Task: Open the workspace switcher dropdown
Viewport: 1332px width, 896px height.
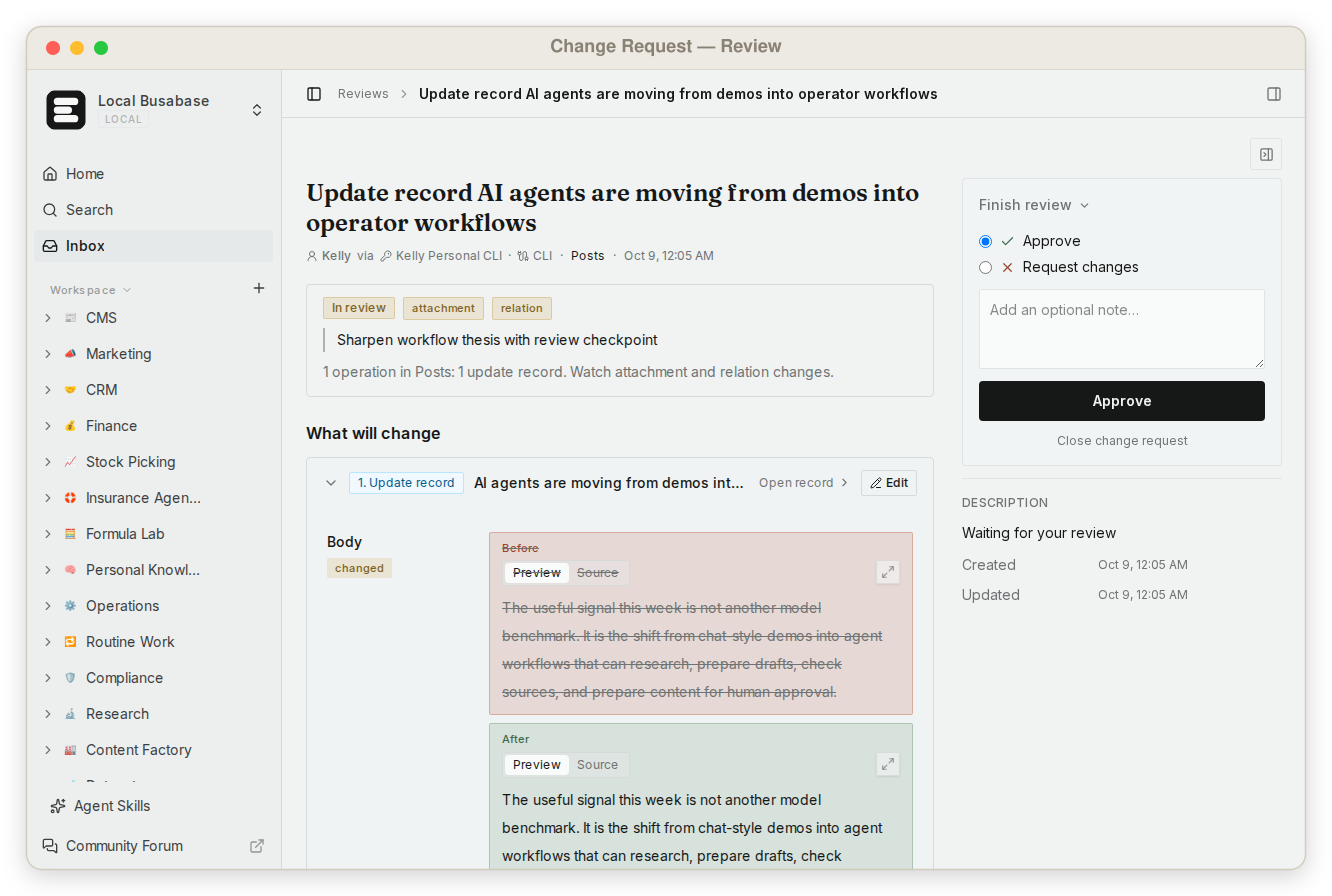Action: point(257,110)
